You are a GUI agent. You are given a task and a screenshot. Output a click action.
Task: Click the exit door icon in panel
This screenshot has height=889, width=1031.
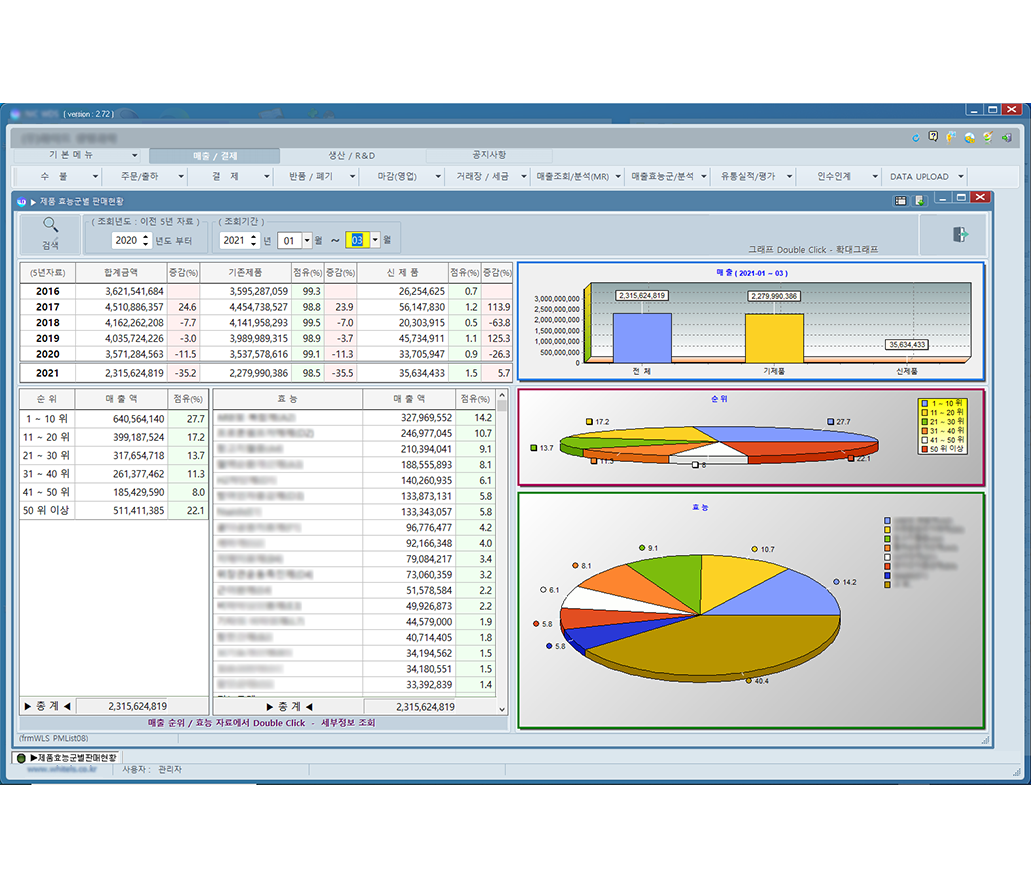pyautogui.click(x=960, y=234)
